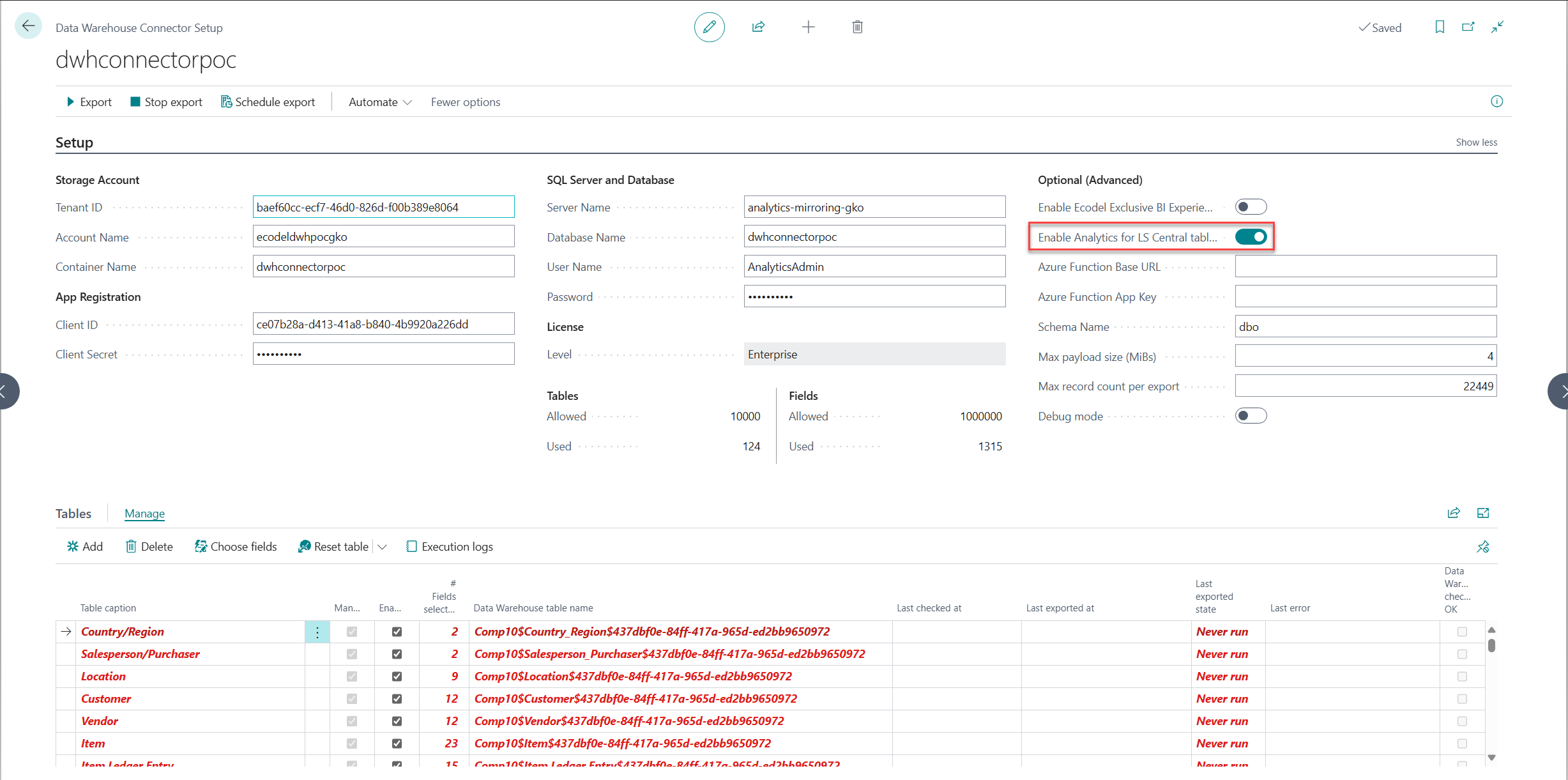Click the plus icon to add new

point(808,27)
